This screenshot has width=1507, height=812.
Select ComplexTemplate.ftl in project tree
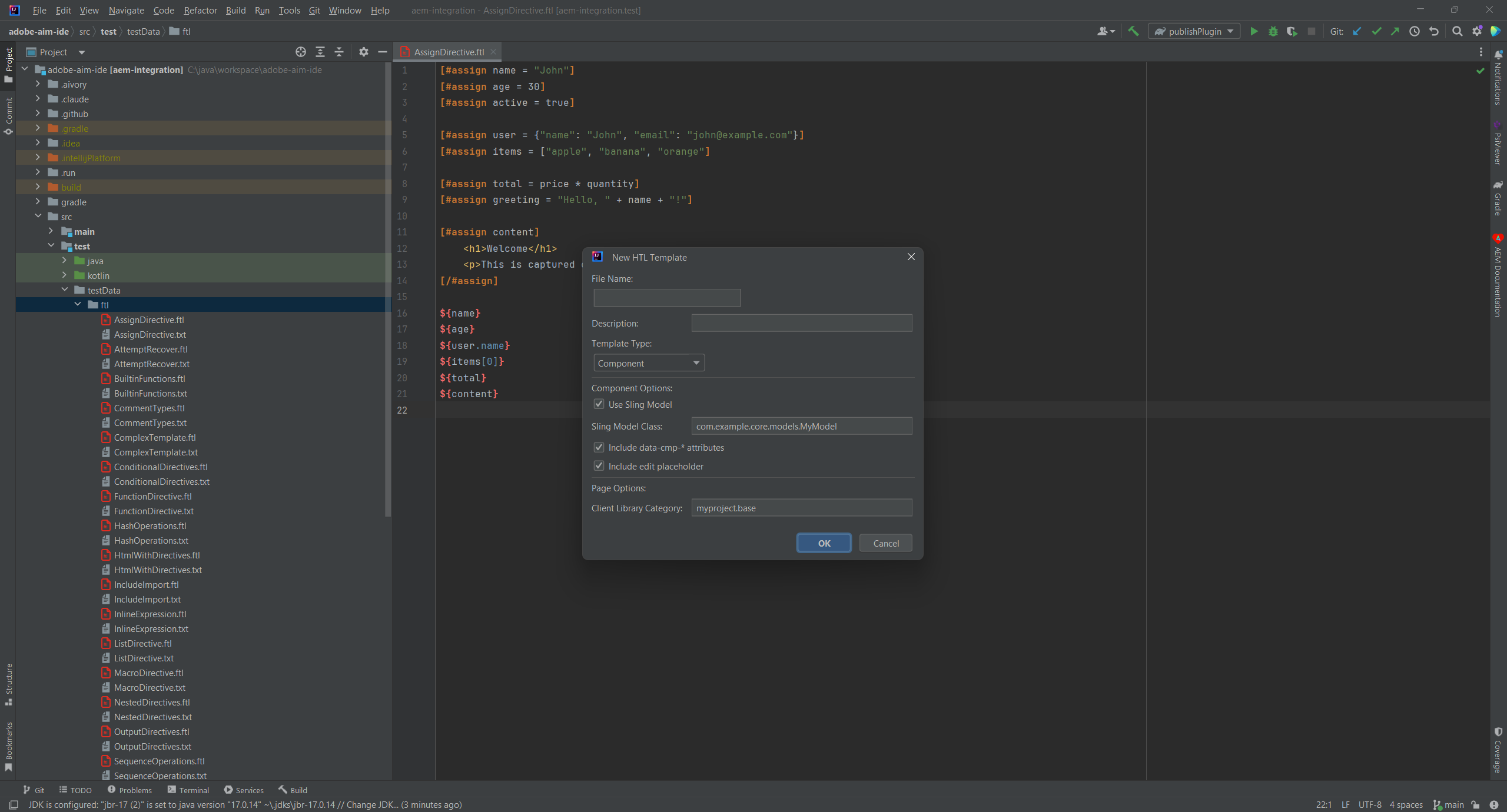pyautogui.click(x=155, y=437)
